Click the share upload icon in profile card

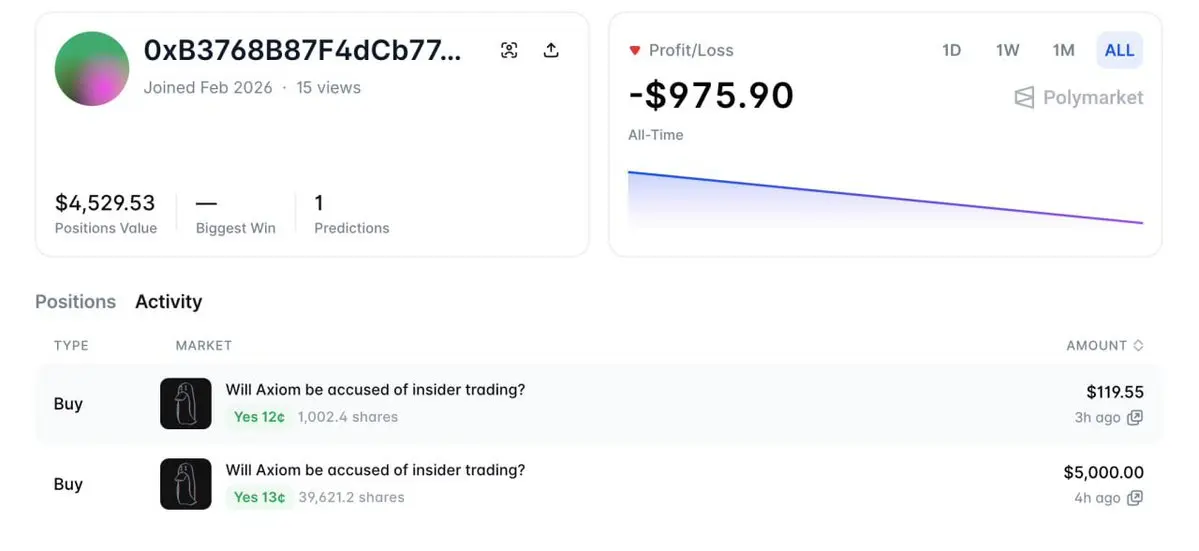(551, 51)
